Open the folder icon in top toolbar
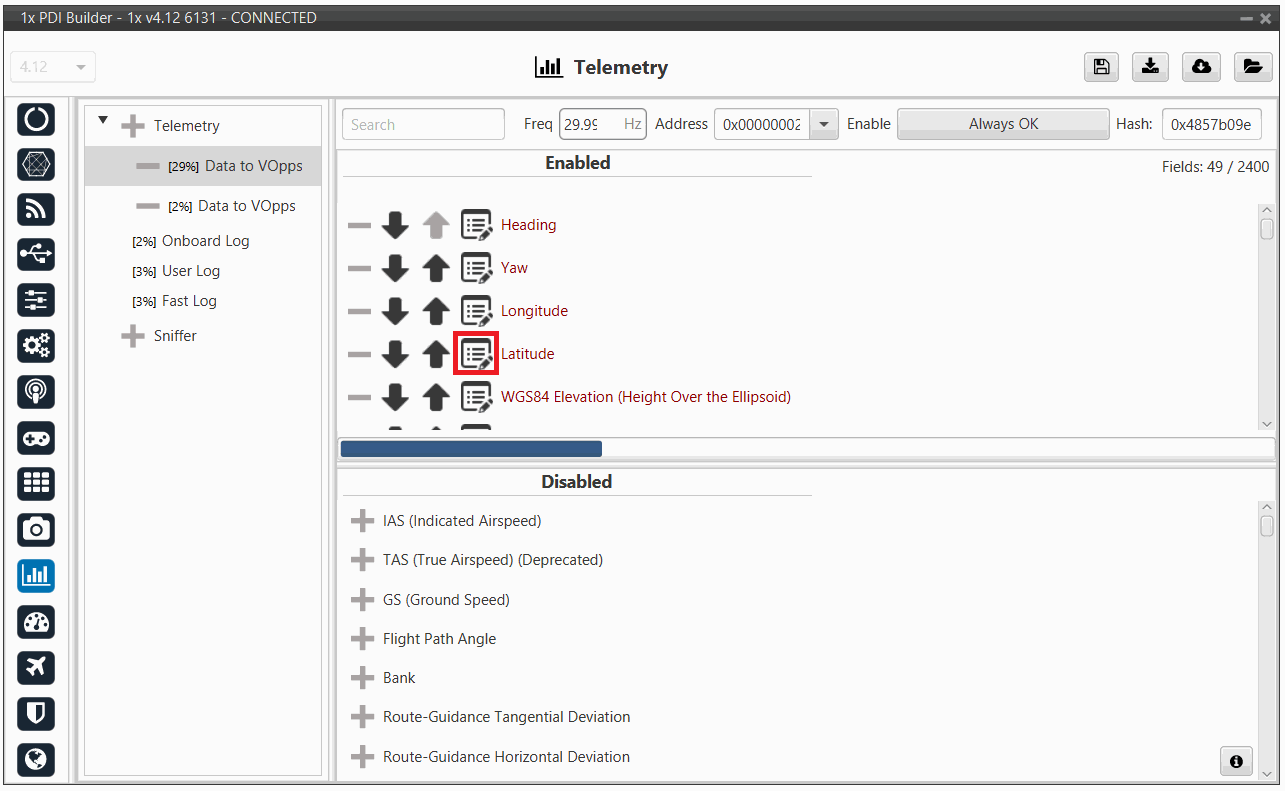The width and height of the screenshot is (1285, 791). (x=1251, y=67)
